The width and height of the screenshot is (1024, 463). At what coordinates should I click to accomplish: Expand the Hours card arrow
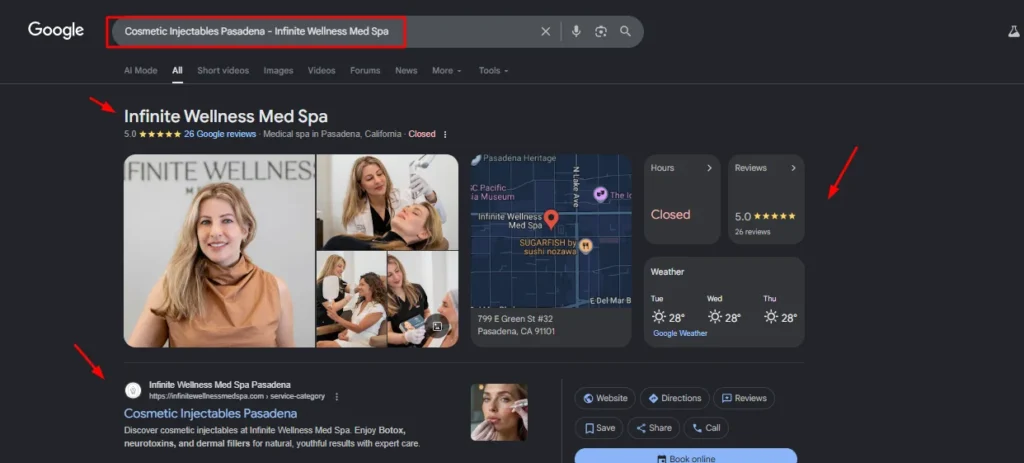[709, 168]
